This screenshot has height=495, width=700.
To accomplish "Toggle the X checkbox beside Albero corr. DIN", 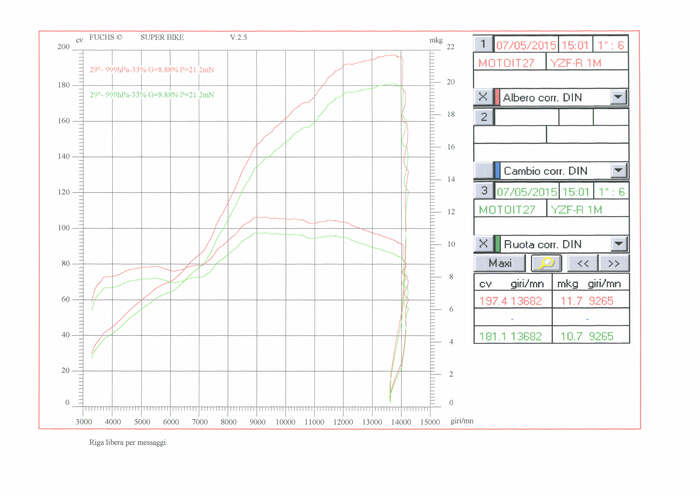I will coord(483,97).
